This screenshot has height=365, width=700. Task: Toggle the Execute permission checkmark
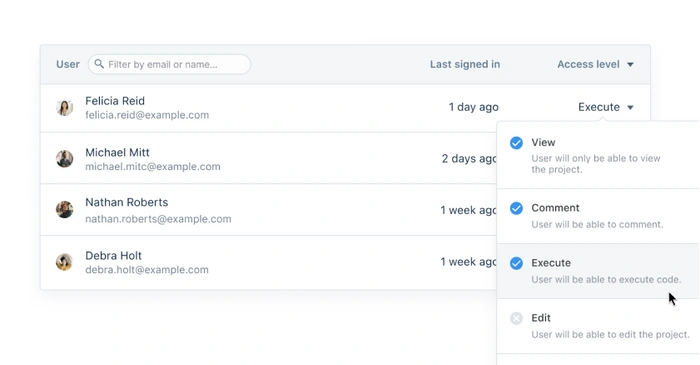pyautogui.click(x=517, y=263)
